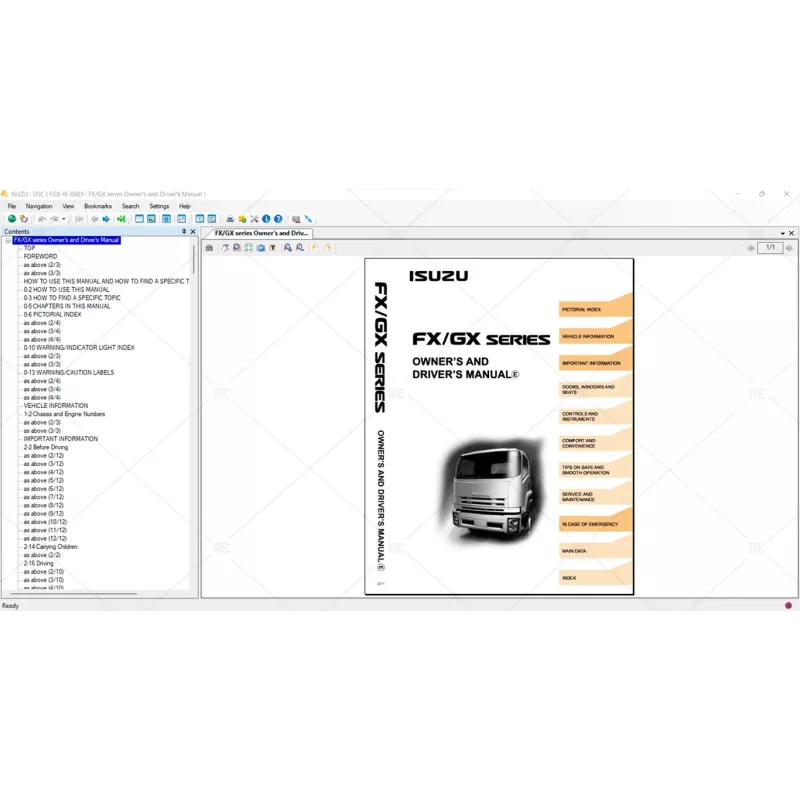
Task: Click the page number 1/1 field
Action: point(770,247)
